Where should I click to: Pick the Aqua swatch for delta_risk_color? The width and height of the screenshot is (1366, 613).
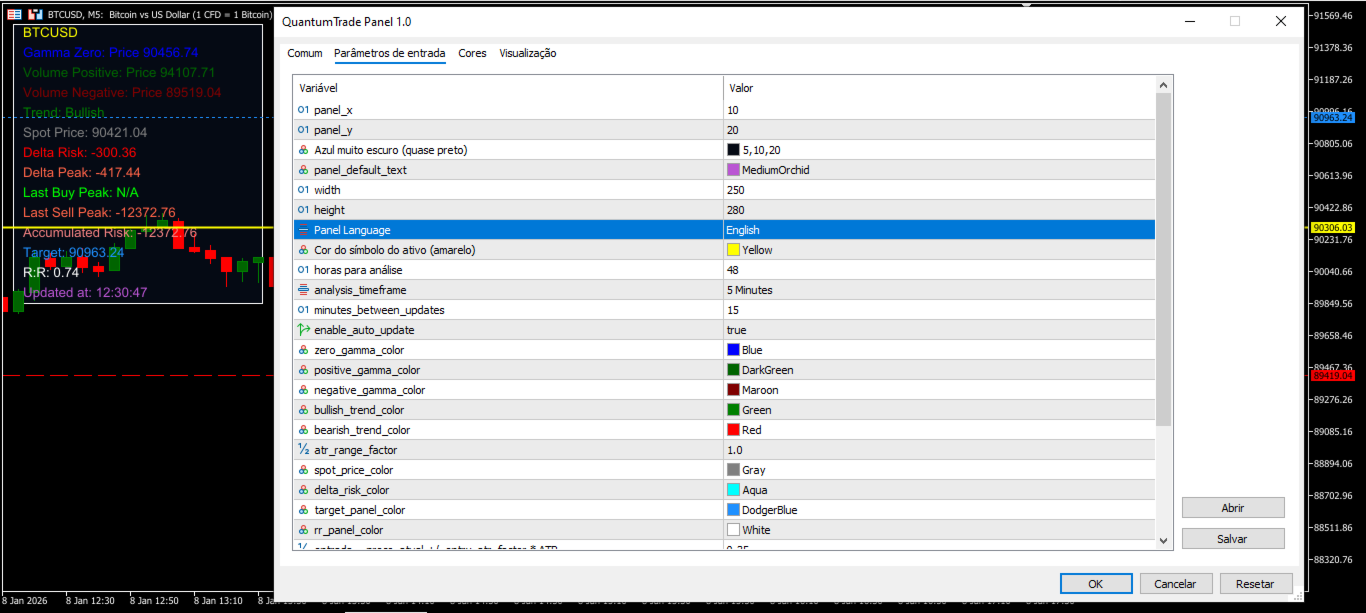click(733, 490)
